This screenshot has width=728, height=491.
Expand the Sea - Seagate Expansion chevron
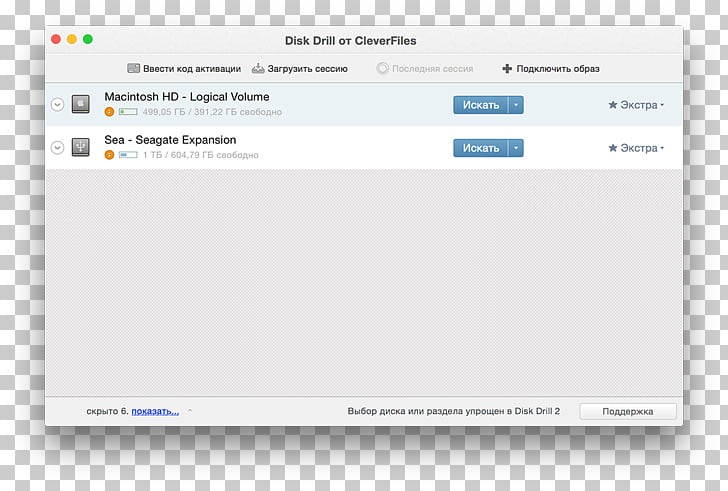(57, 148)
